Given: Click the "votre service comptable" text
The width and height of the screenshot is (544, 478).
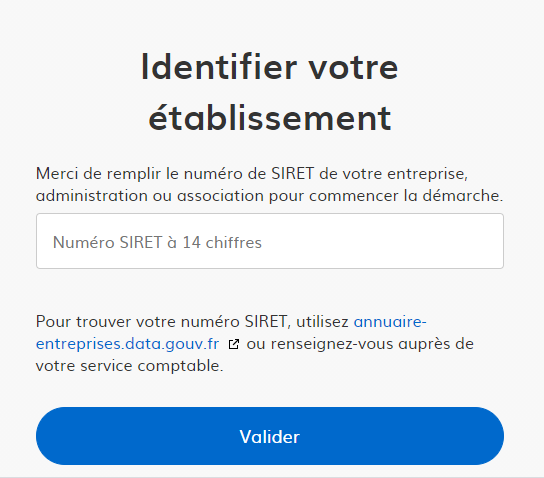Looking at the screenshot, I should click(x=128, y=366).
